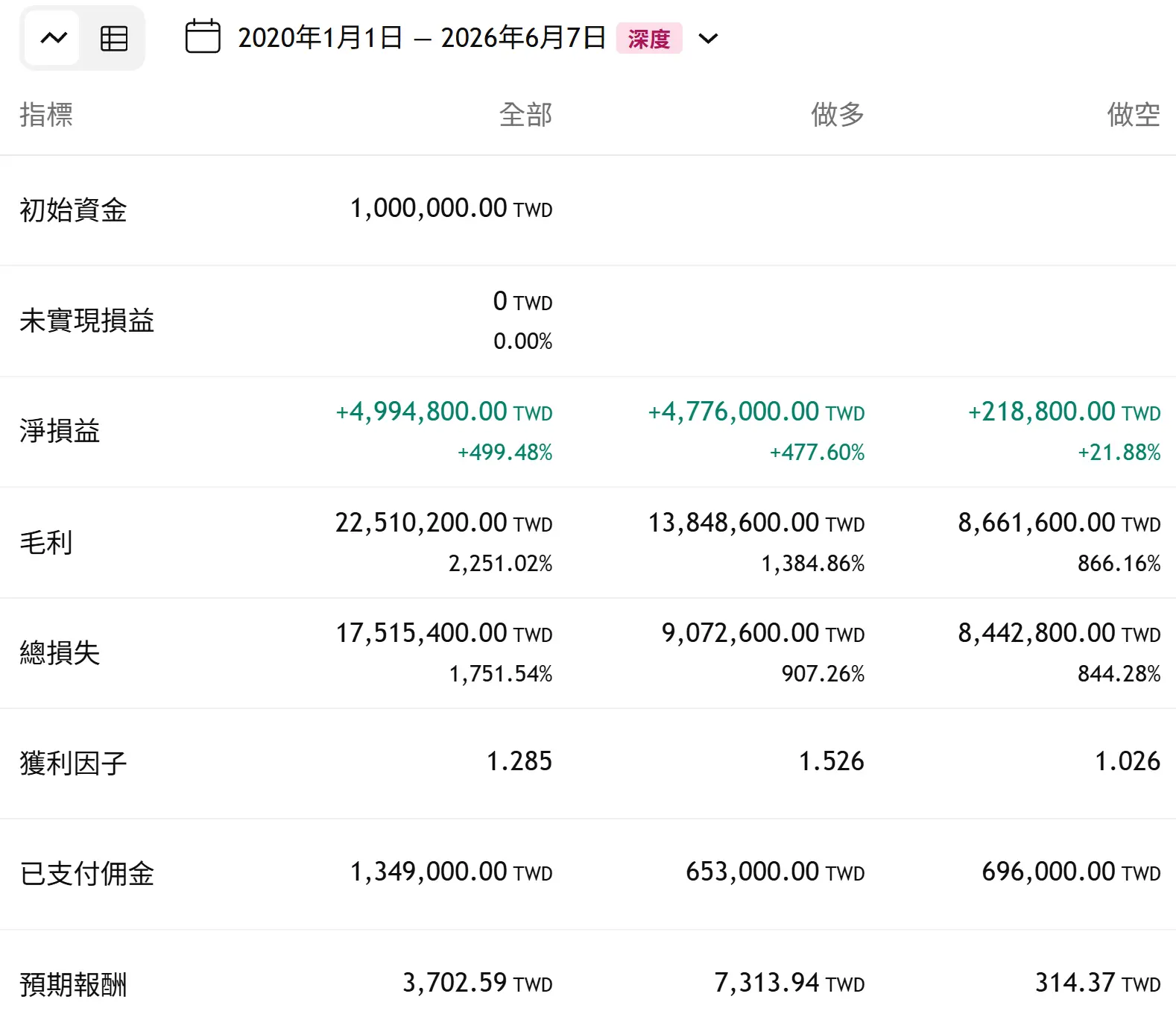Open the calendar date picker icon
This screenshot has height=1017, width=1176.
click(x=203, y=37)
